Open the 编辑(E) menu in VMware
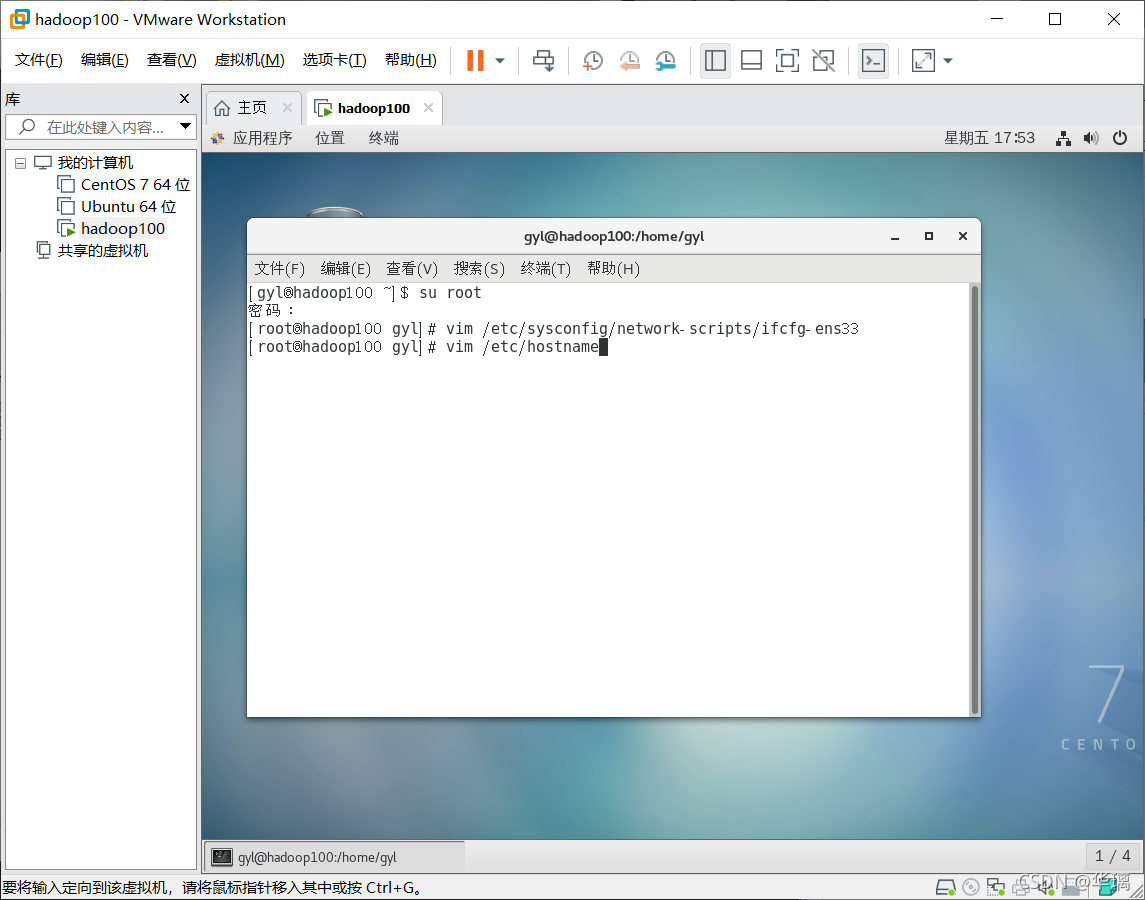 coord(104,60)
